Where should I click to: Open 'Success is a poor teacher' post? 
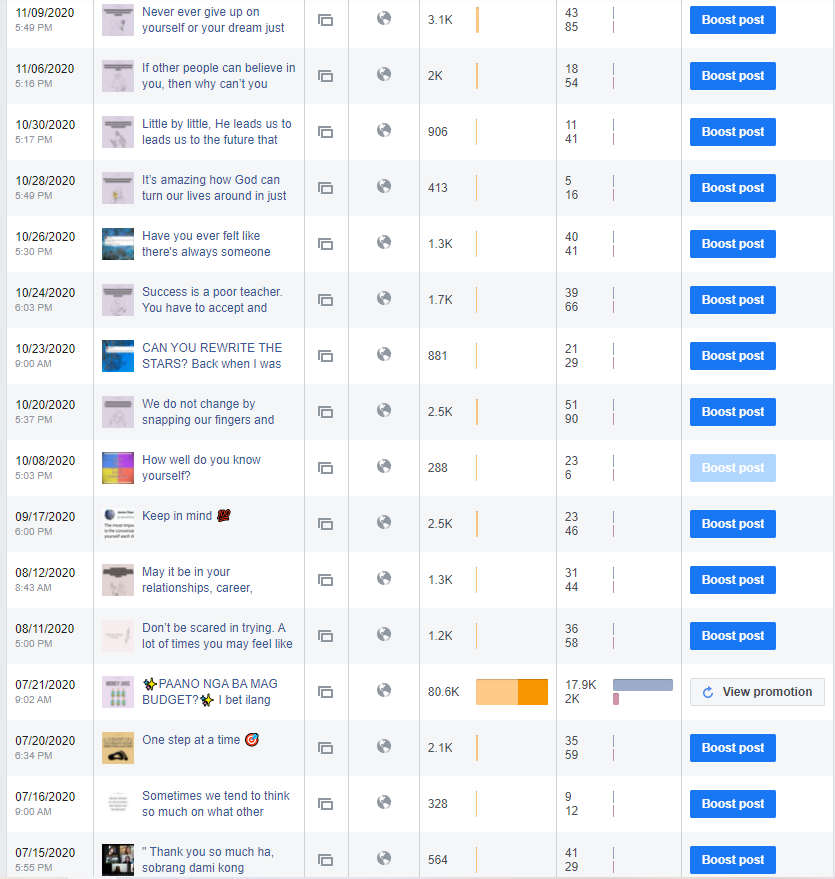pyautogui.click(x=212, y=300)
